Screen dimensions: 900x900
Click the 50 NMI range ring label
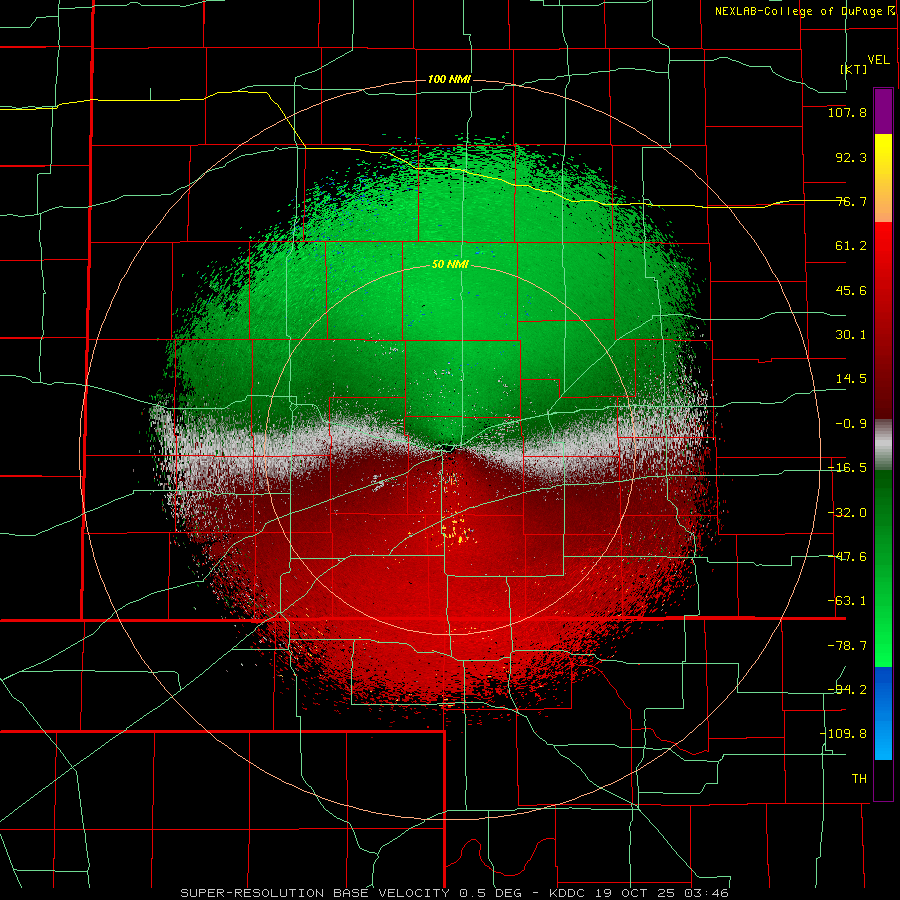(x=450, y=265)
